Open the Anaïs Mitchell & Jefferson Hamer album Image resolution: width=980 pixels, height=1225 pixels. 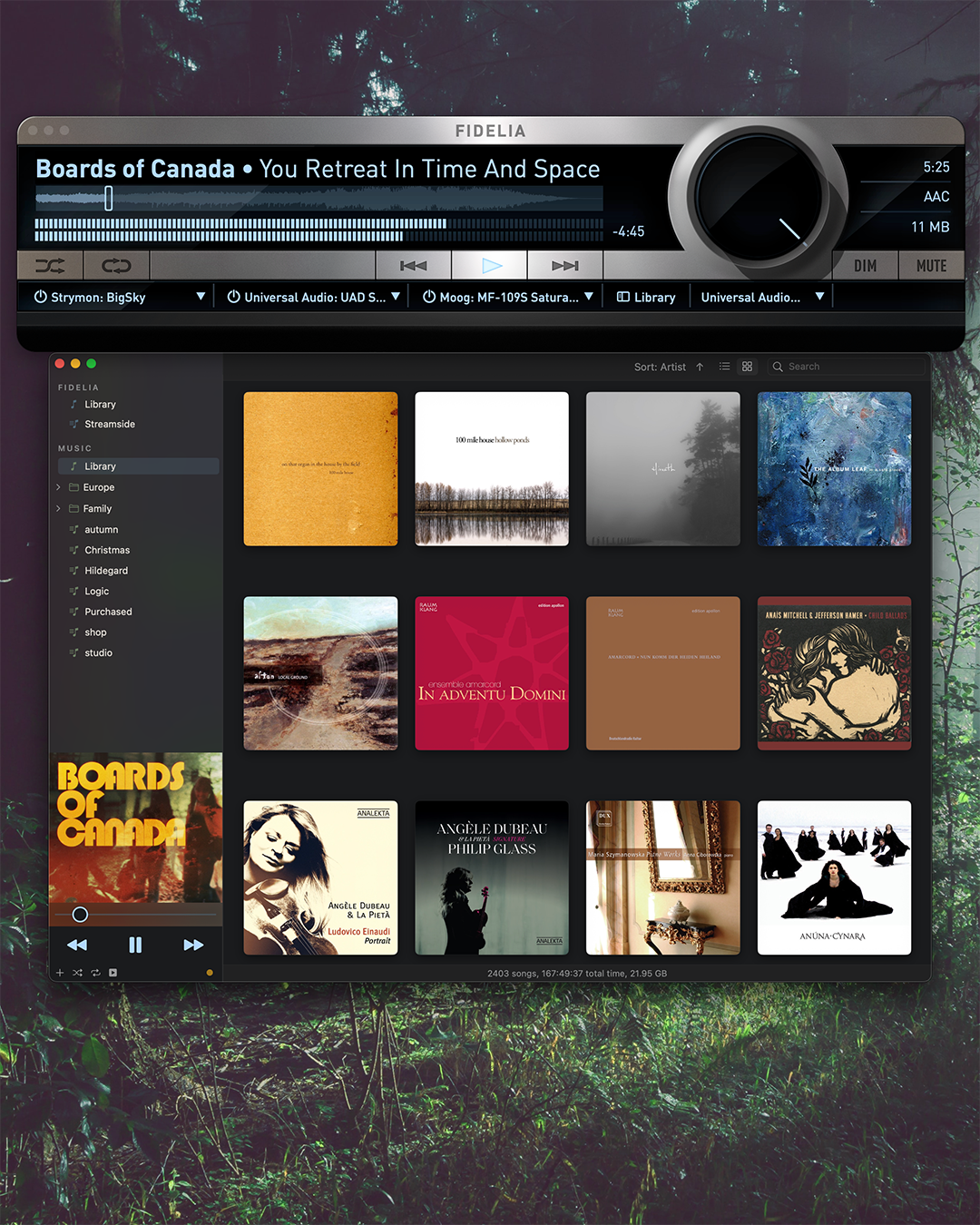coord(835,673)
